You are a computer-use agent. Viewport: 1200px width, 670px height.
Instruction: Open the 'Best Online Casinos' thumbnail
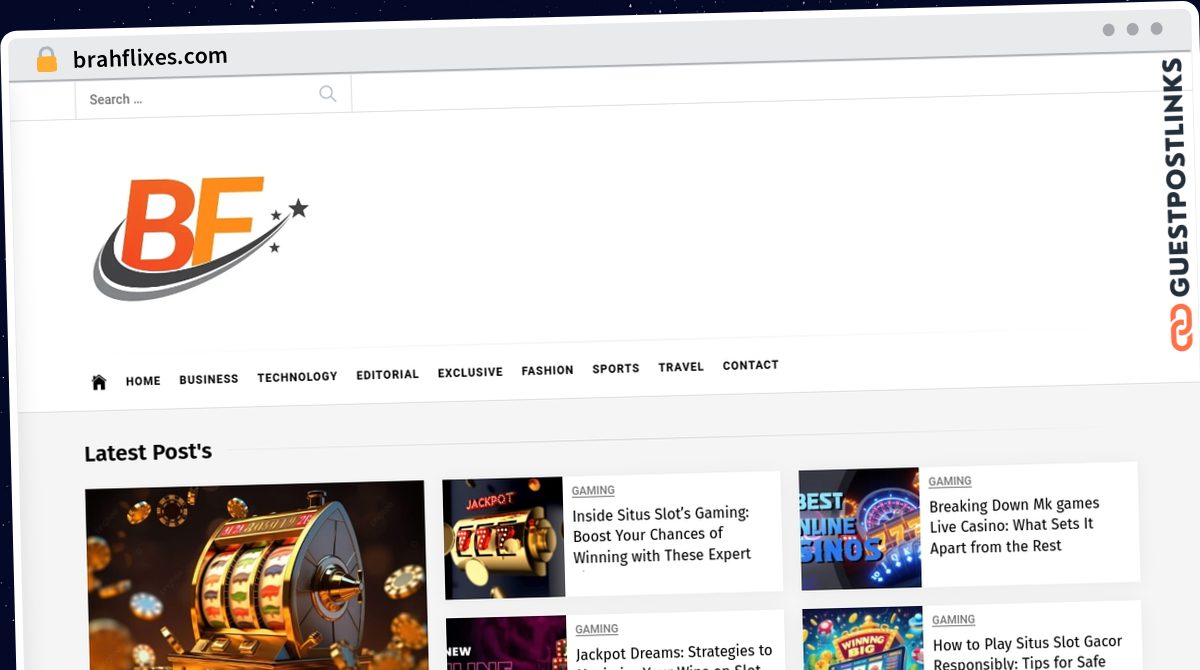point(860,528)
